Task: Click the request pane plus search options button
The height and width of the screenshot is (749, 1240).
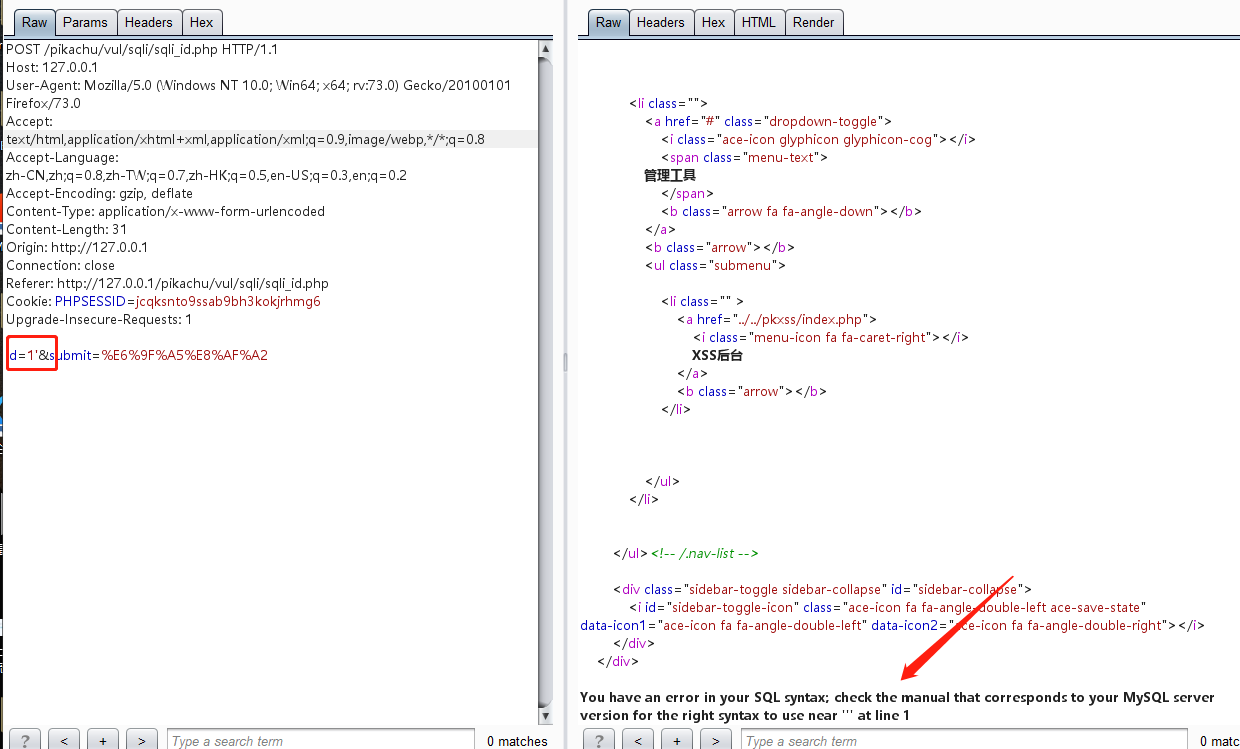Action: (103, 740)
